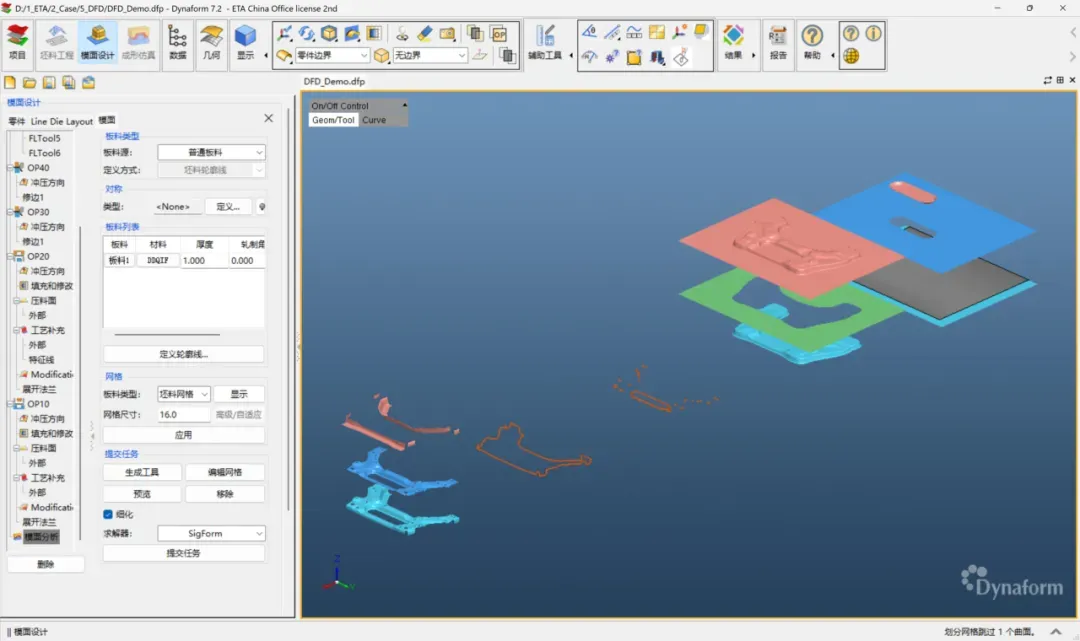Click the 提交任务 submit button

(184, 553)
